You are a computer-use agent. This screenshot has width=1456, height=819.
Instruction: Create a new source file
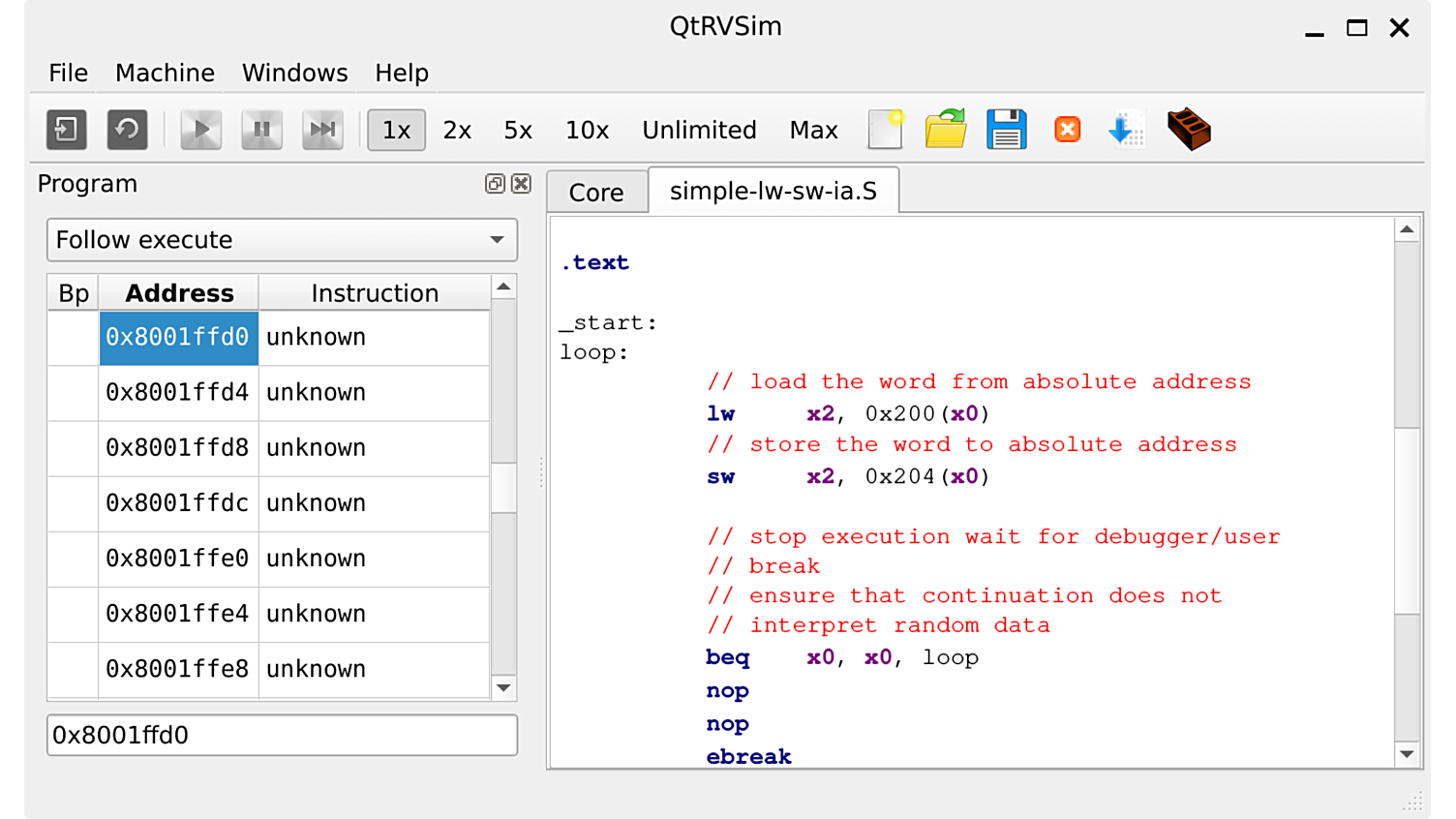tap(885, 128)
